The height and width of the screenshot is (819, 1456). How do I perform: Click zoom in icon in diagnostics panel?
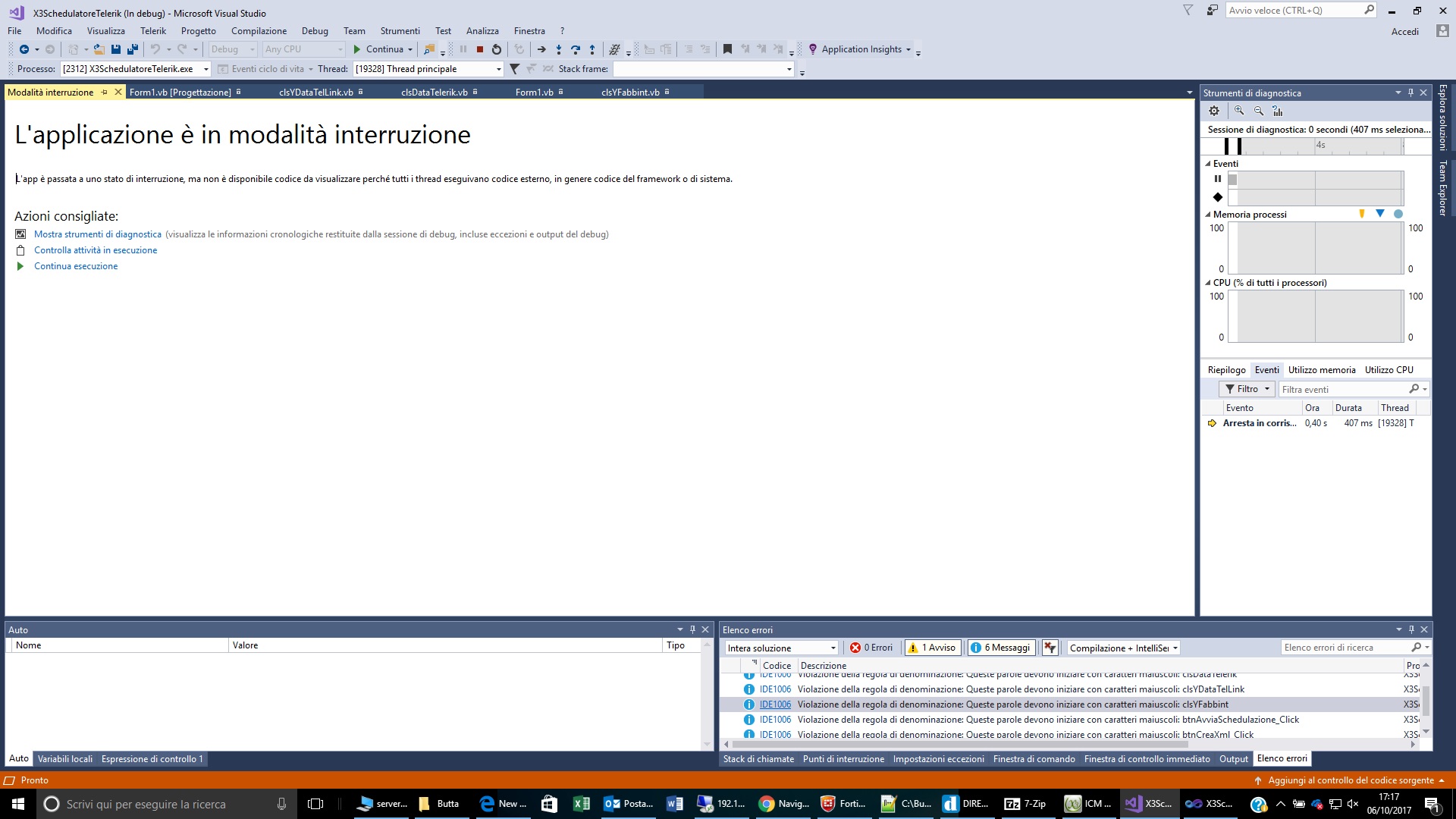click(x=1239, y=111)
